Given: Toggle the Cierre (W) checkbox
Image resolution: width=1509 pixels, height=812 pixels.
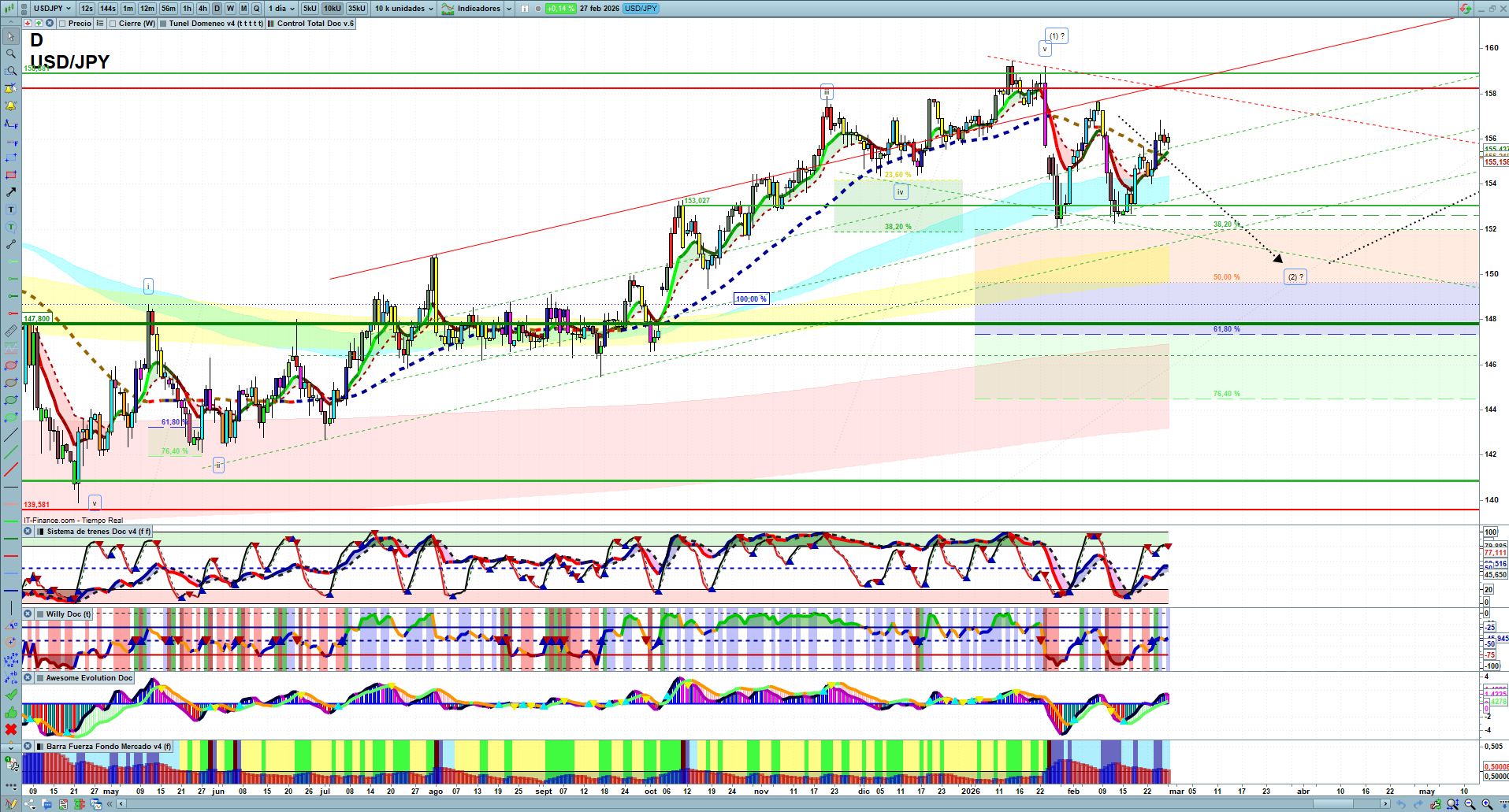Looking at the screenshot, I should (113, 24).
